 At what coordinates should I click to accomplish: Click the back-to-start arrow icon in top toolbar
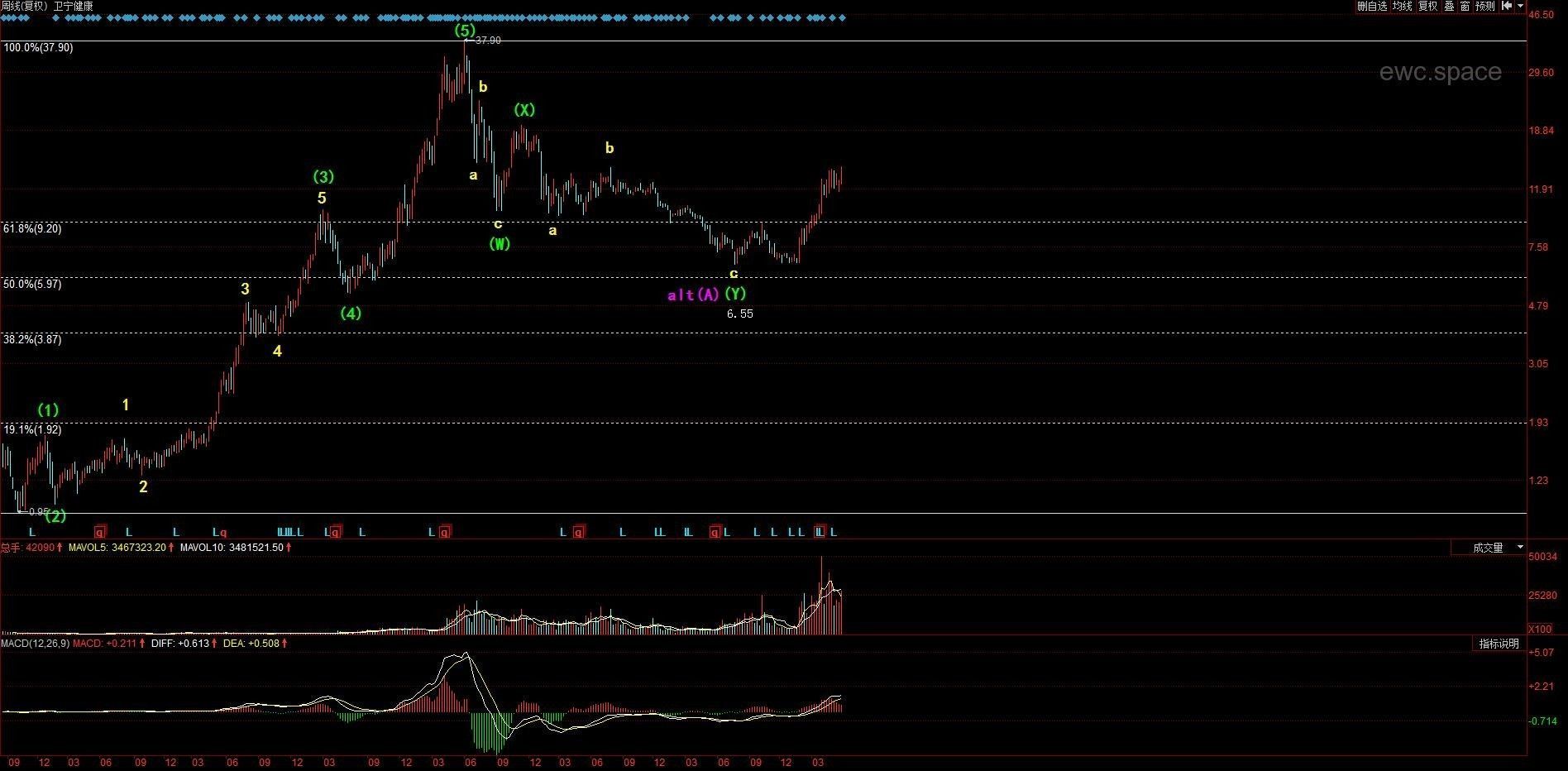click(x=1507, y=6)
